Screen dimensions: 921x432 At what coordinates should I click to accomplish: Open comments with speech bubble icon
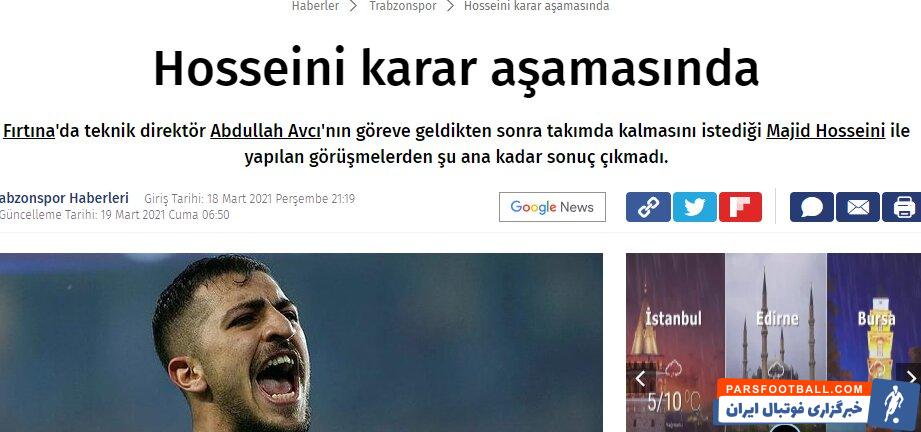812,207
